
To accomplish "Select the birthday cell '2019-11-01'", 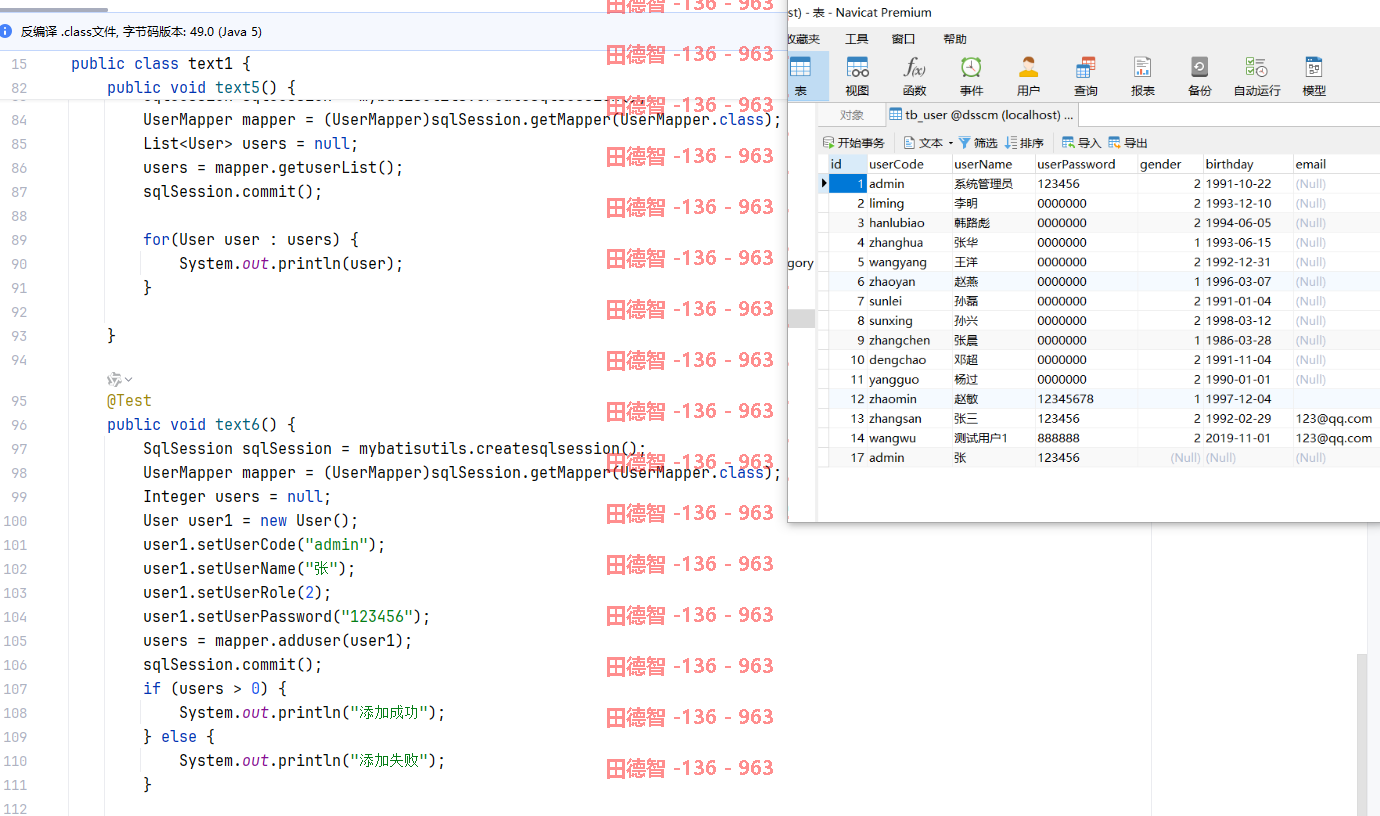I will point(1247,438).
